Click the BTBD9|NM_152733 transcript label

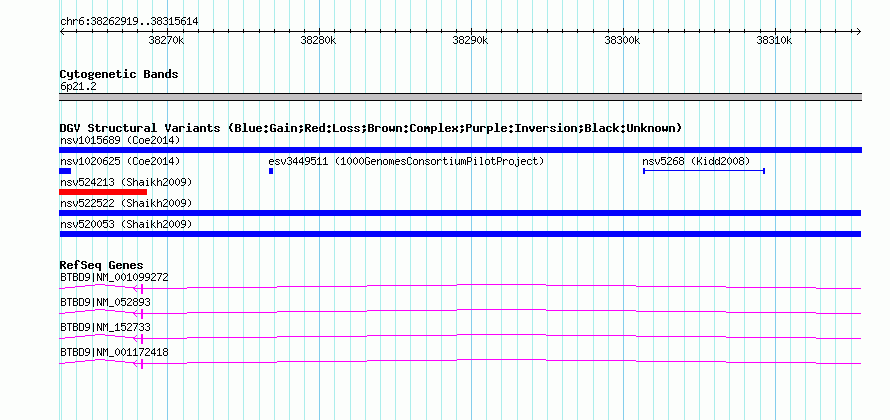tap(105, 327)
